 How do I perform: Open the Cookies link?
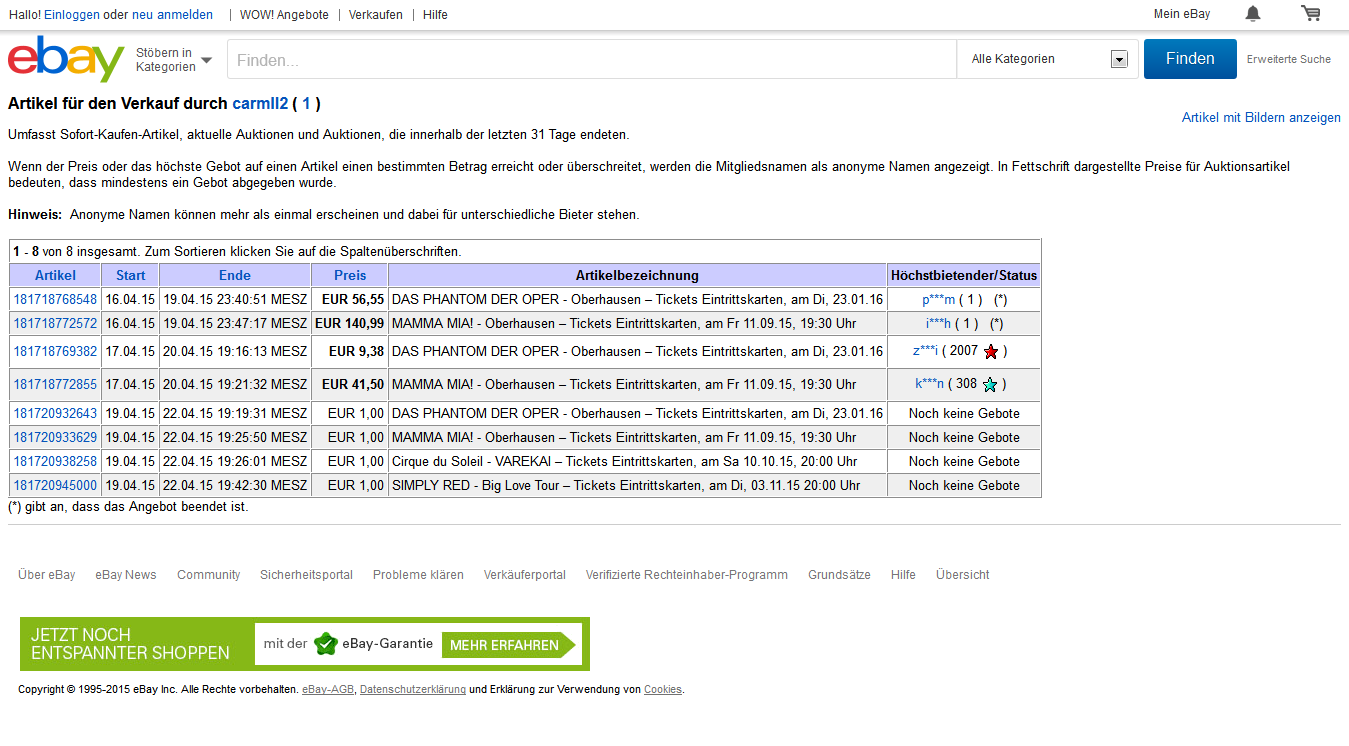coord(663,690)
